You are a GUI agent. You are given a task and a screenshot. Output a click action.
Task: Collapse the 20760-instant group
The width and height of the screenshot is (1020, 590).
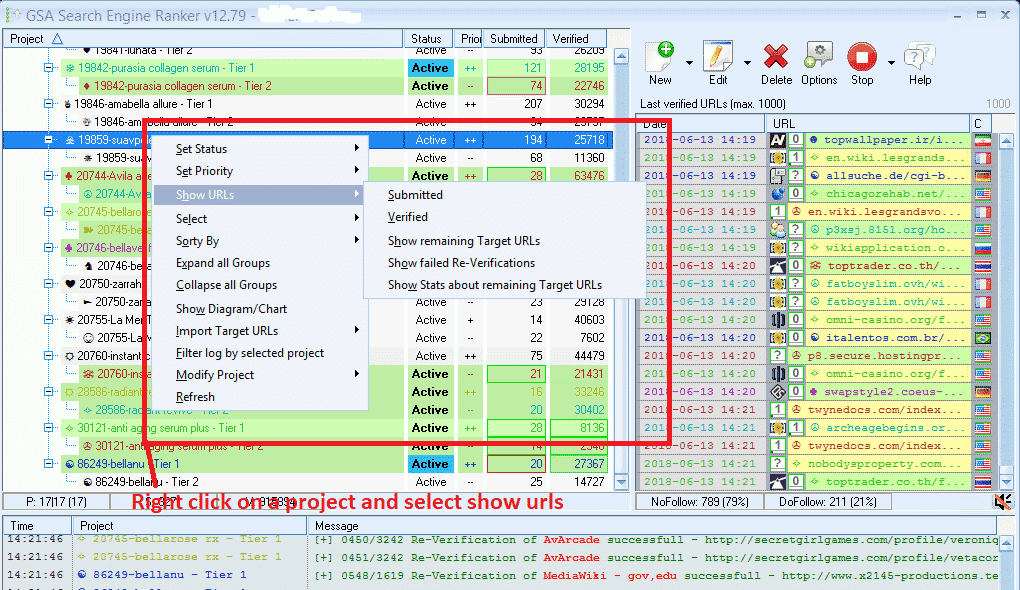[x=48, y=356]
